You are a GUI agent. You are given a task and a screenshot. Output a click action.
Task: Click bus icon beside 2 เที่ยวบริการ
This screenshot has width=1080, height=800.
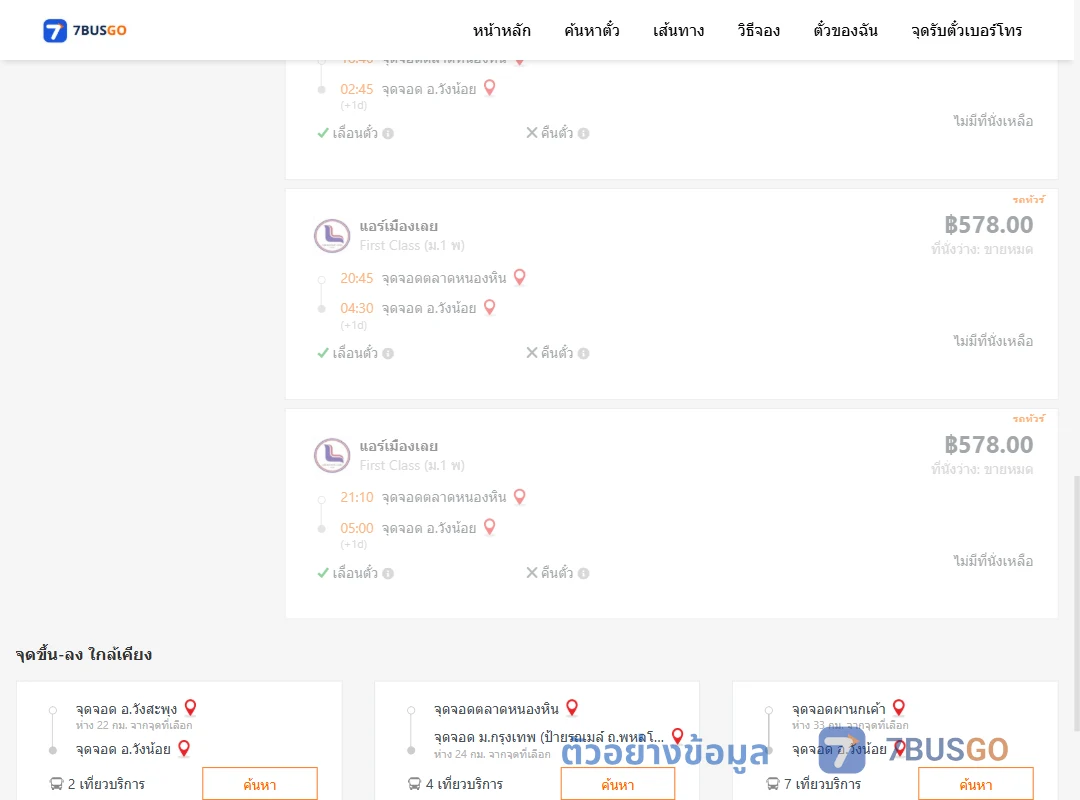[56, 784]
